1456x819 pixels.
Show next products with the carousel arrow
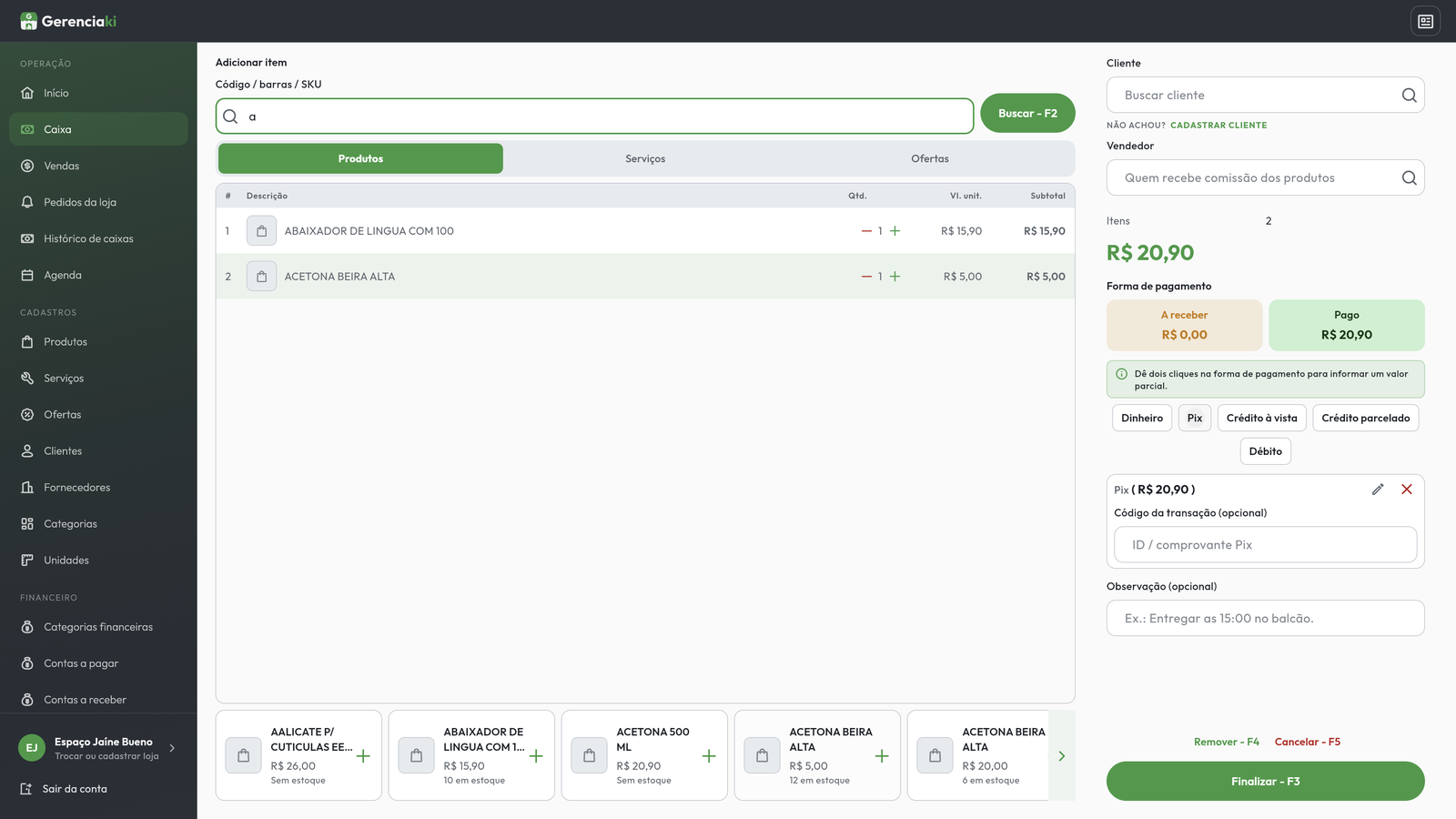1061,755
